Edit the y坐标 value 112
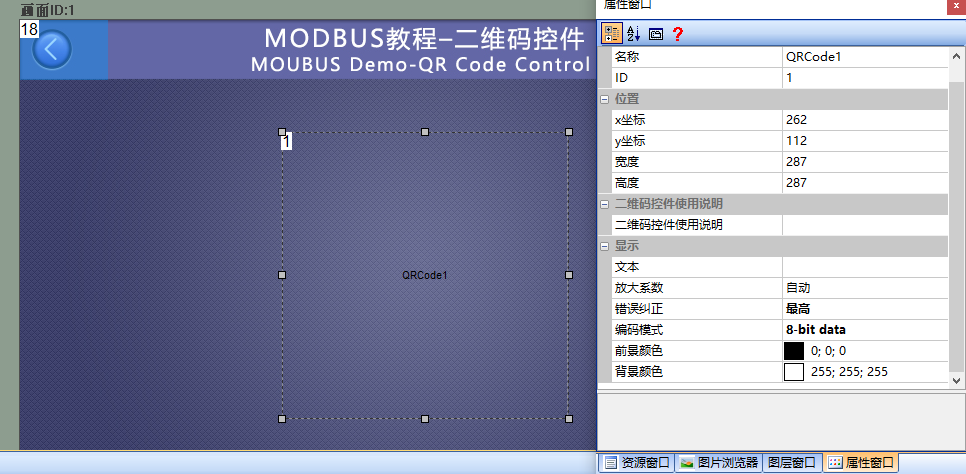 click(x=865, y=141)
